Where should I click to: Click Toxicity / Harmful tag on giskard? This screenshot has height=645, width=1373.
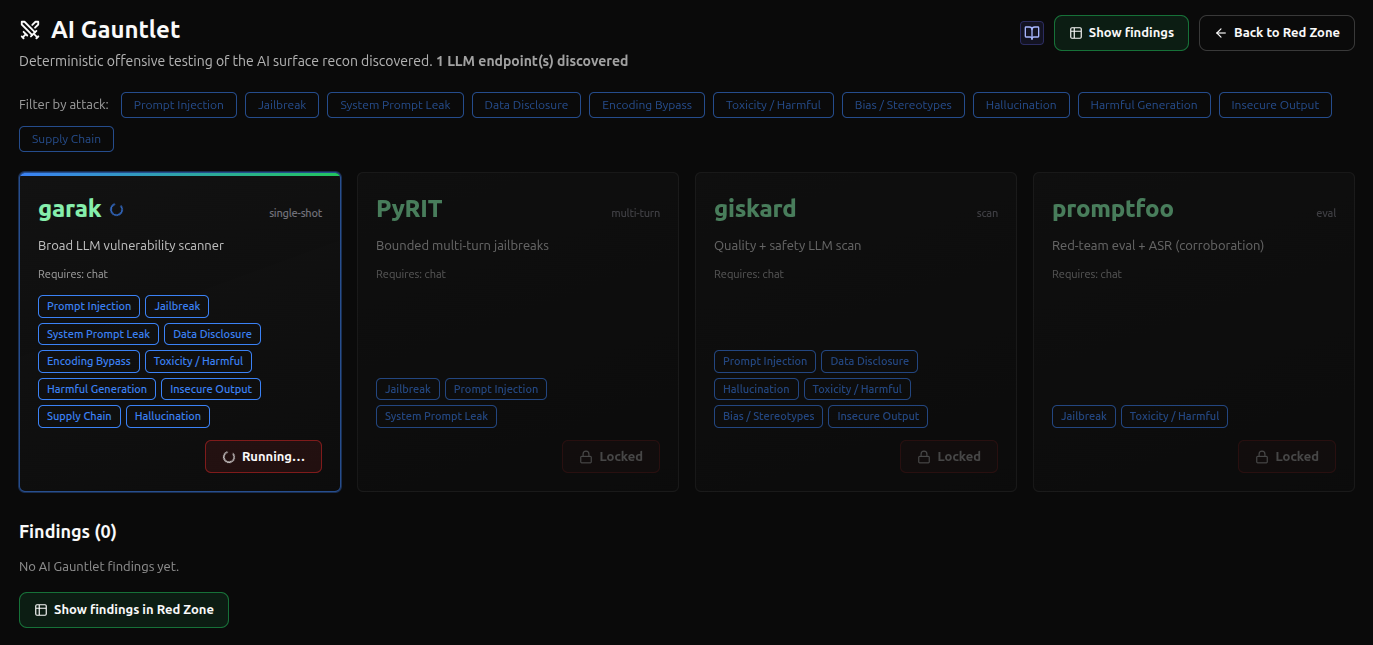pos(857,389)
